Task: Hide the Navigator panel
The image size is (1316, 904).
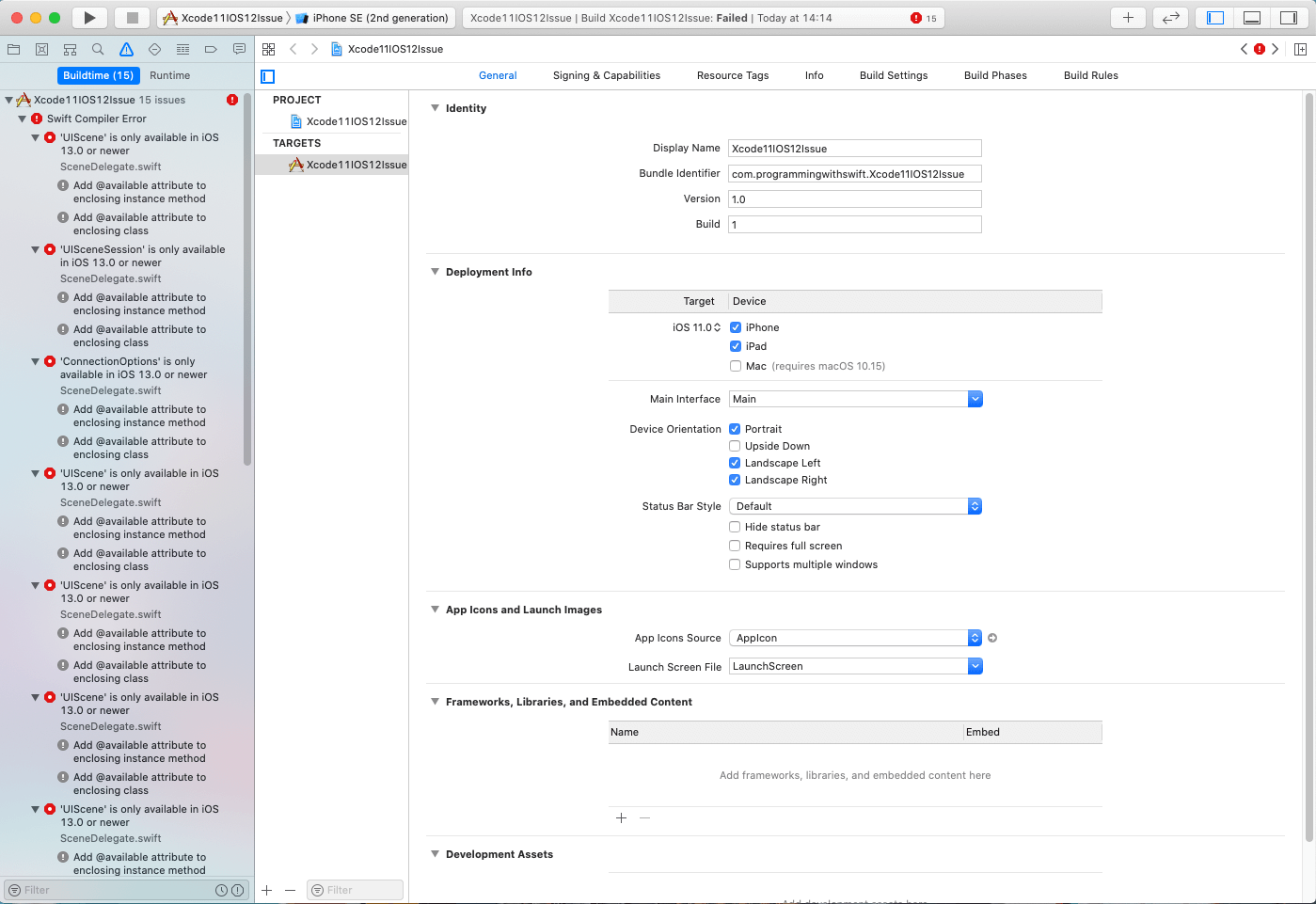Action: coord(1215,18)
